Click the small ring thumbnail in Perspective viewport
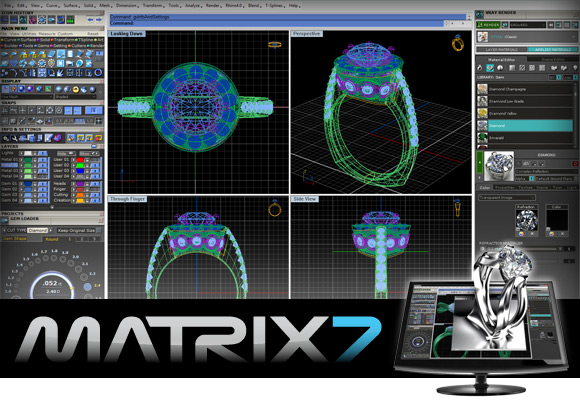Viewport: 580px width, 400px height. (x=458, y=43)
